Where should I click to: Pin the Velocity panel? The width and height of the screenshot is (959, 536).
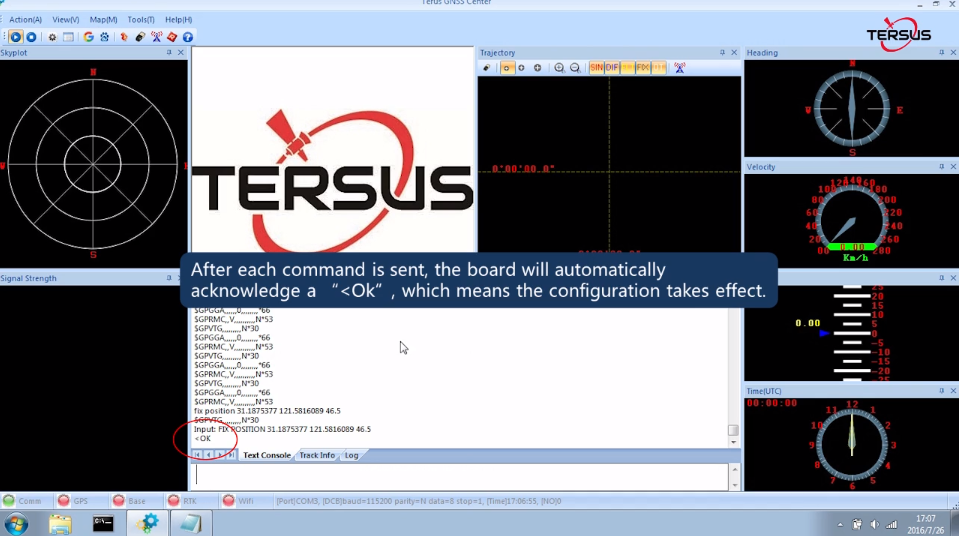pos(941,166)
